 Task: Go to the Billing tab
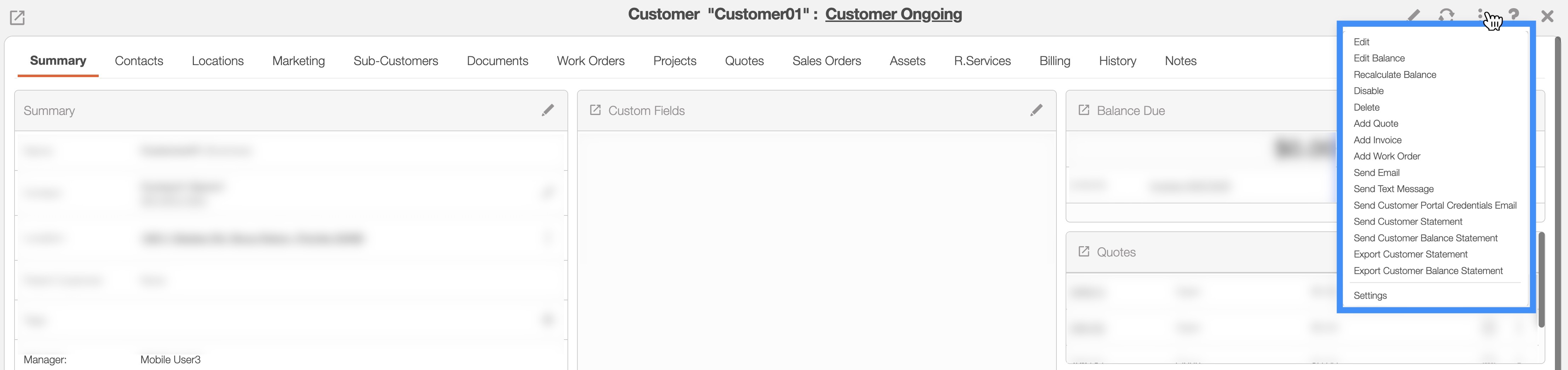1054,61
